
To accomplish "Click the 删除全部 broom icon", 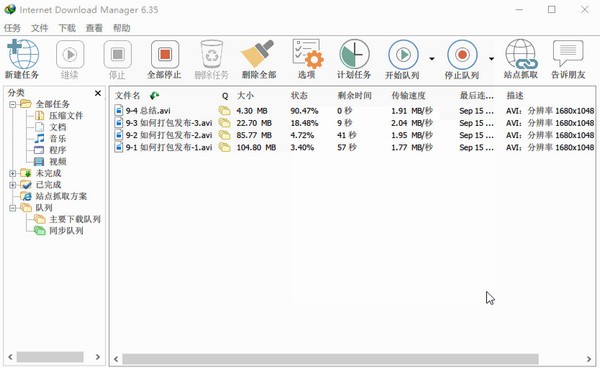I will click(x=258, y=54).
